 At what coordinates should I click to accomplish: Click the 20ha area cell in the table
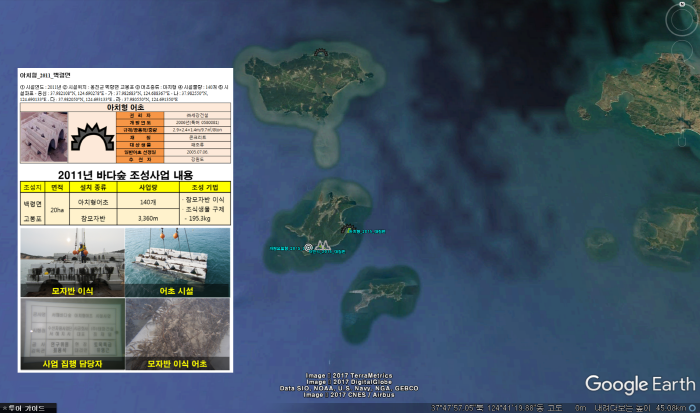57,209
